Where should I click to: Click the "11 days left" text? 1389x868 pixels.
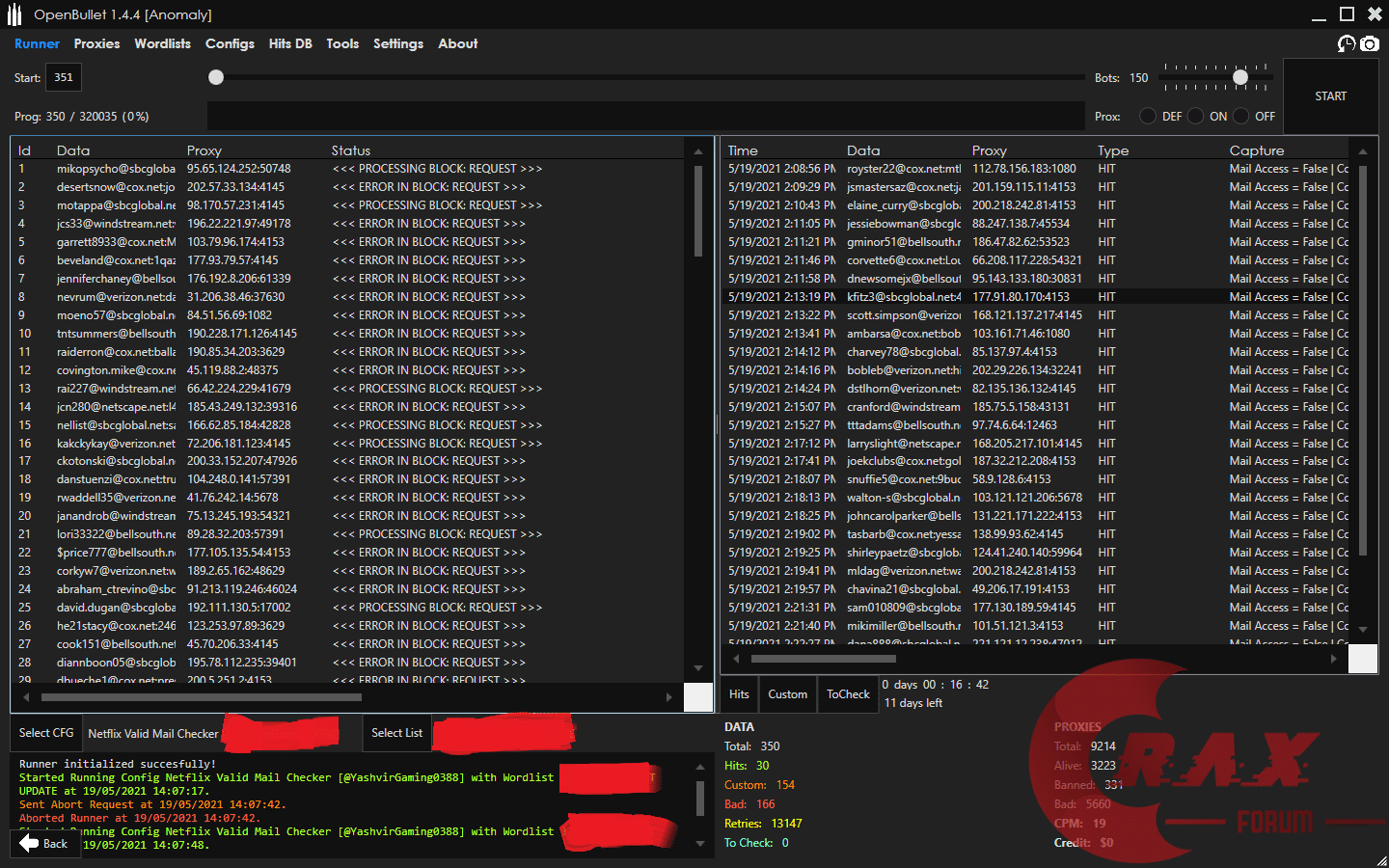(913, 703)
